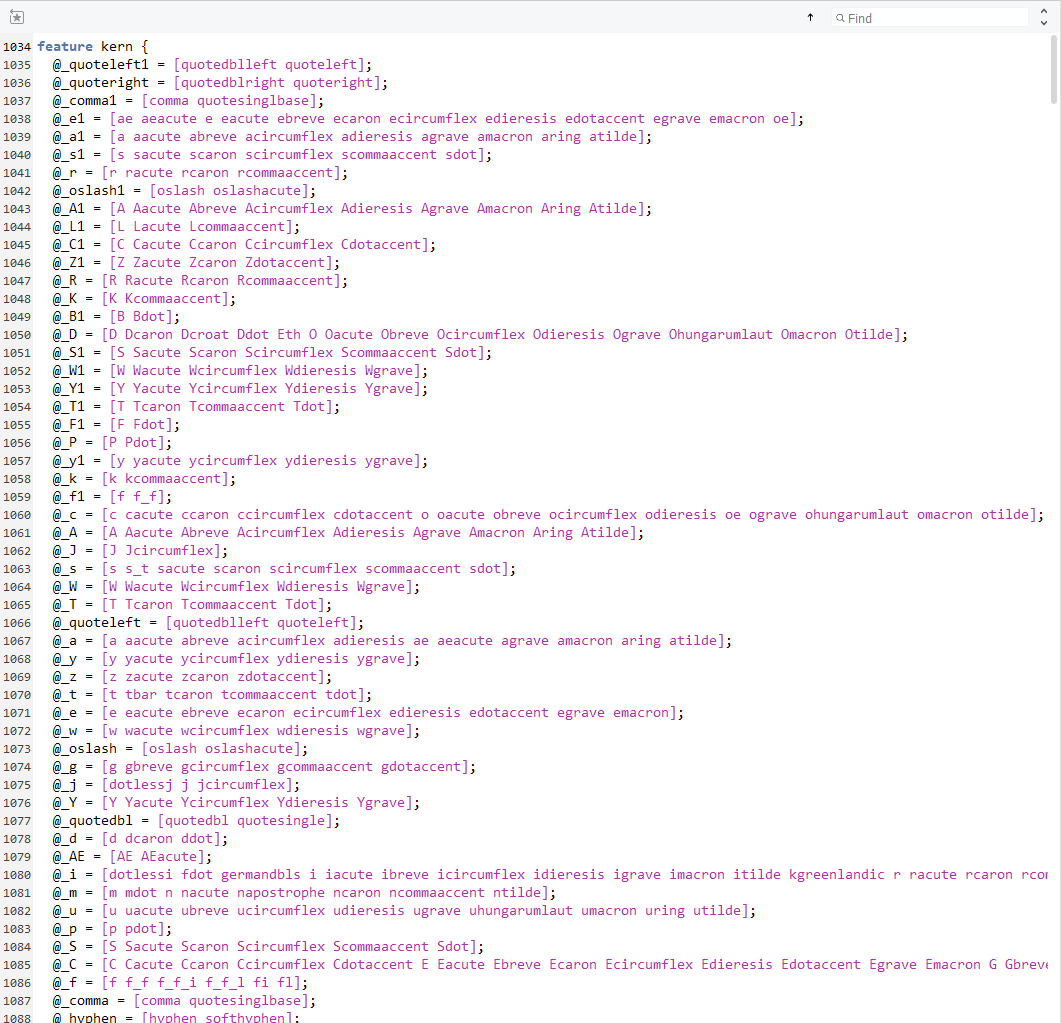The height and width of the screenshot is (1023, 1061).
Task: Click the small up arrow beside Find
Action: coord(810,17)
